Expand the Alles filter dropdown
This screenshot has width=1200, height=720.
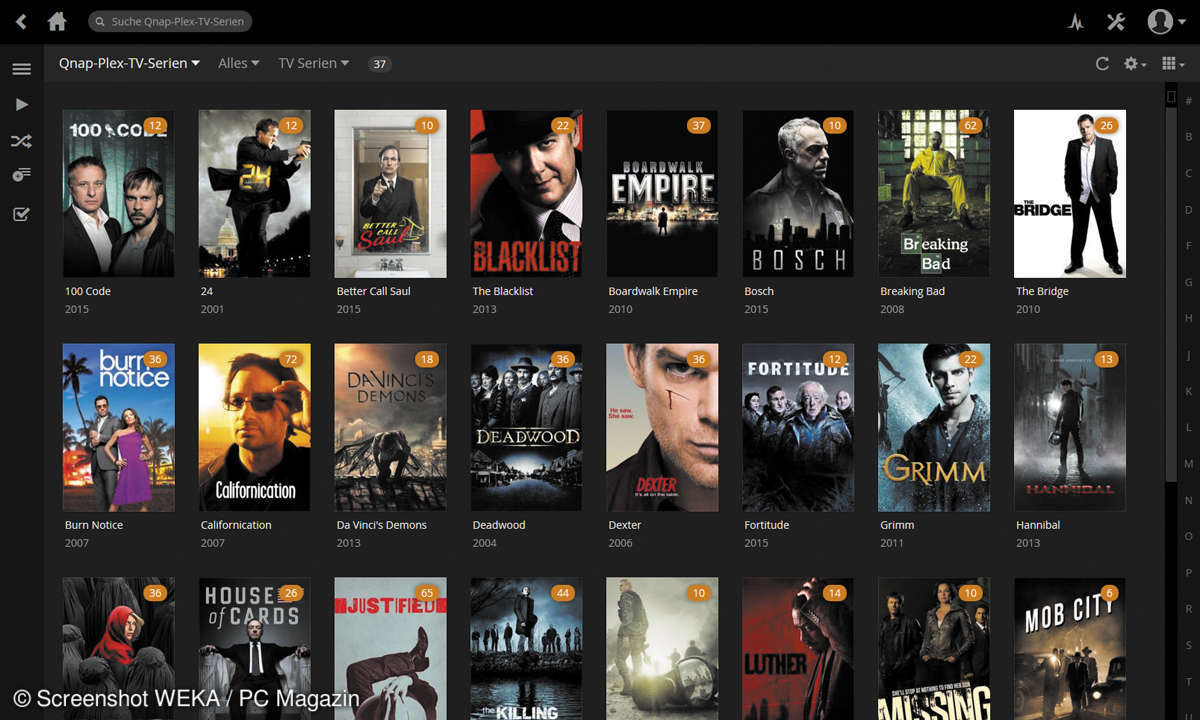pos(238,63)
